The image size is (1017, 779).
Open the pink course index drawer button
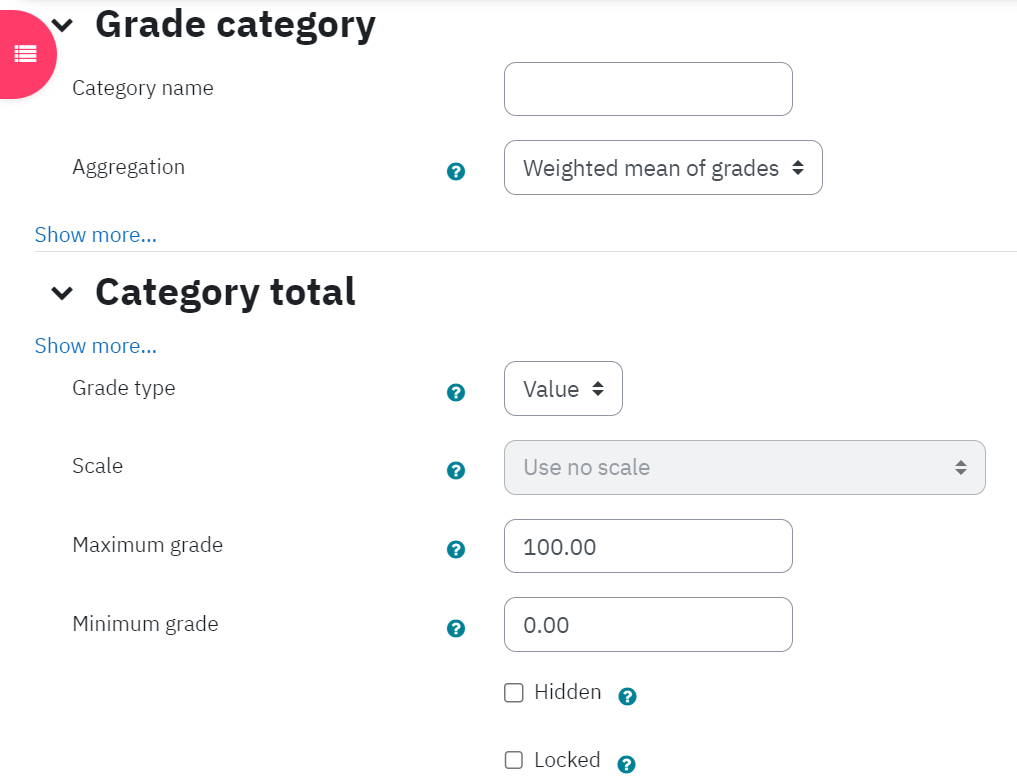(23, 54)
